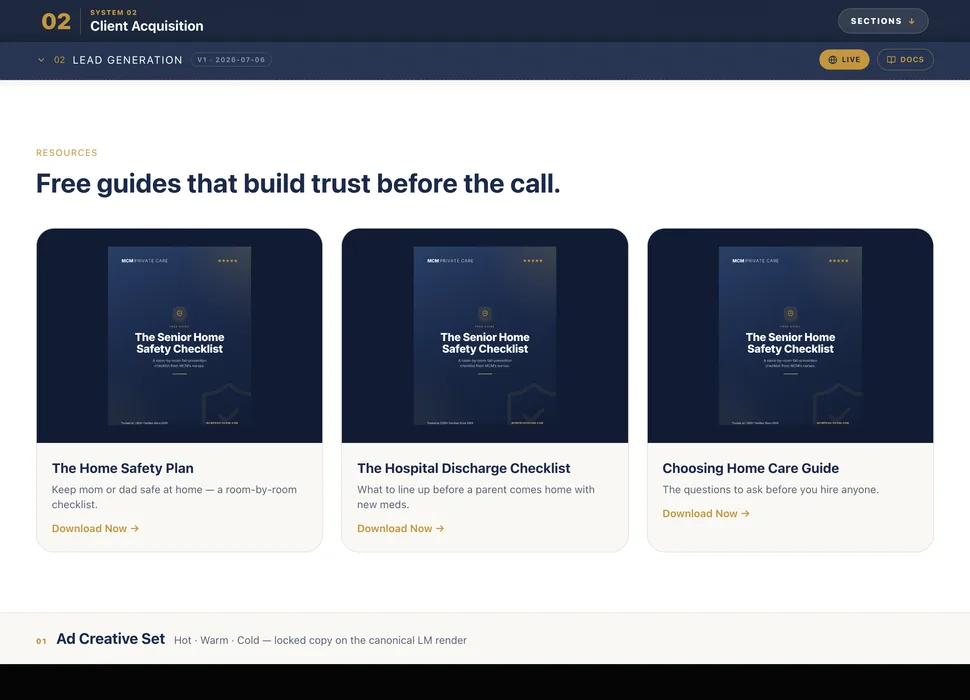Click the book icon in DOCS button
Screen dimensions: 970x700
coord(891,60)
